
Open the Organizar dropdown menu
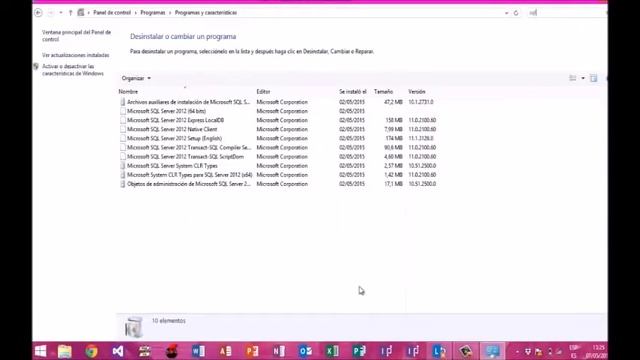[x=136, y=78]
